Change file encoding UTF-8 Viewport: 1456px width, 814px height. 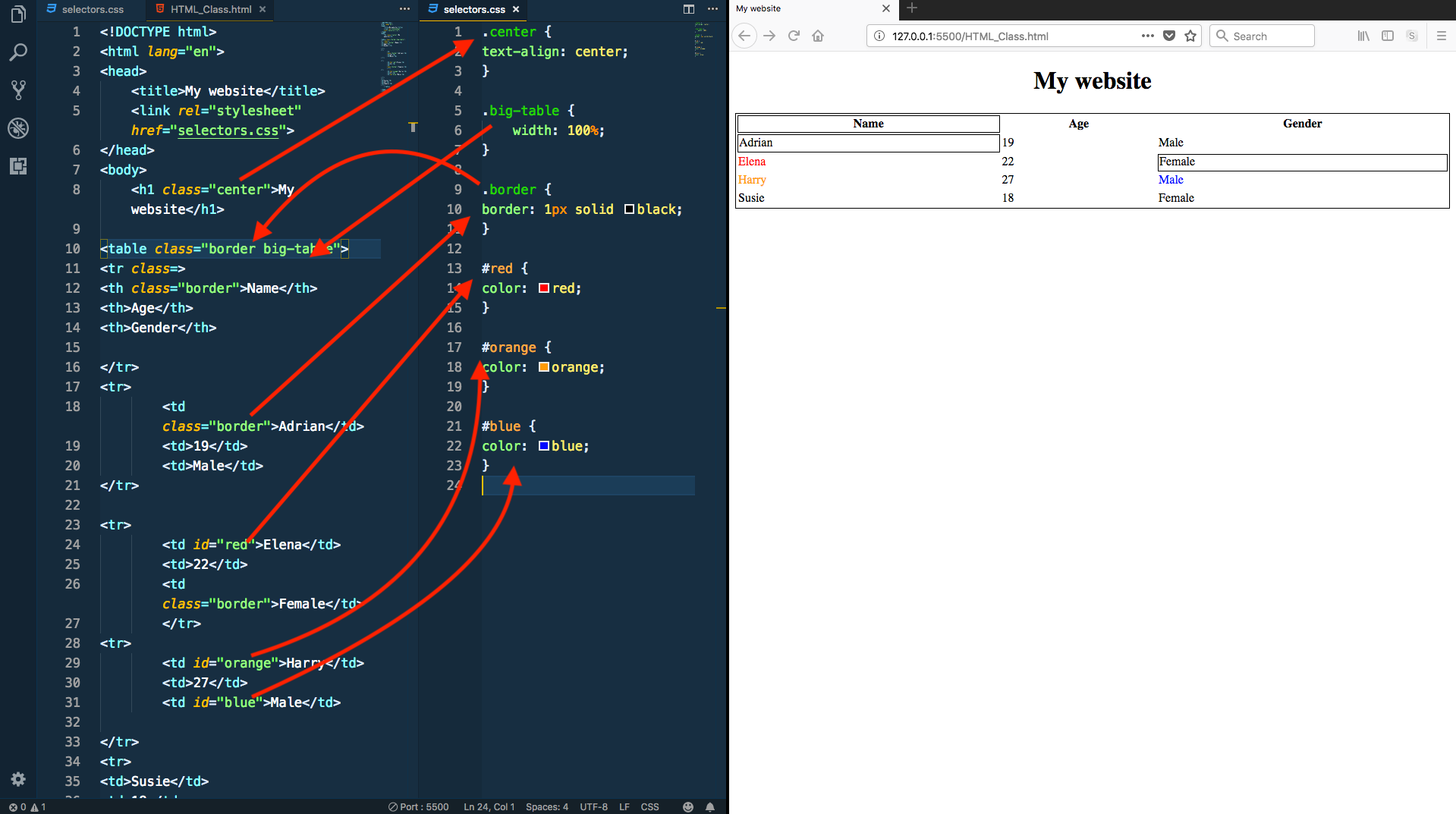pos(594,807)
